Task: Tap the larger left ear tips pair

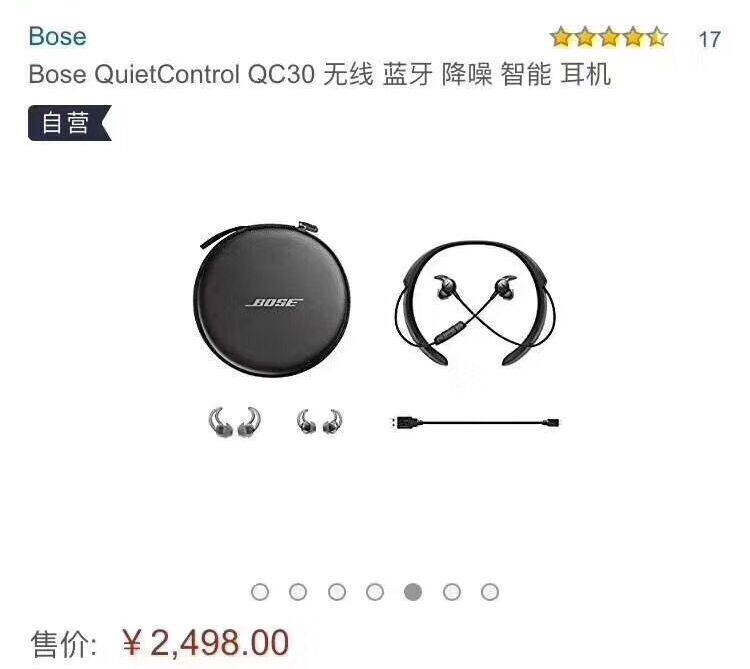Action: (234, 422)
